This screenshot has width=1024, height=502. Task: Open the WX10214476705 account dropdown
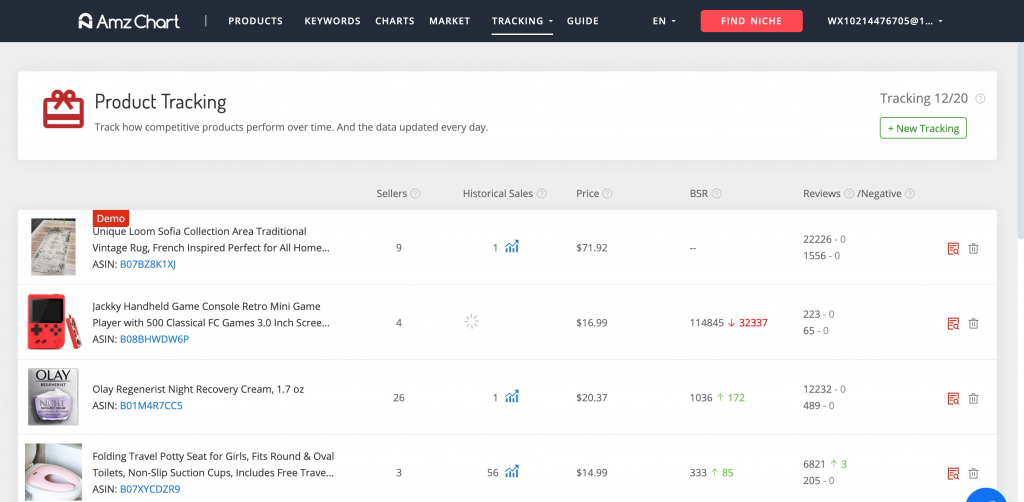885,21
